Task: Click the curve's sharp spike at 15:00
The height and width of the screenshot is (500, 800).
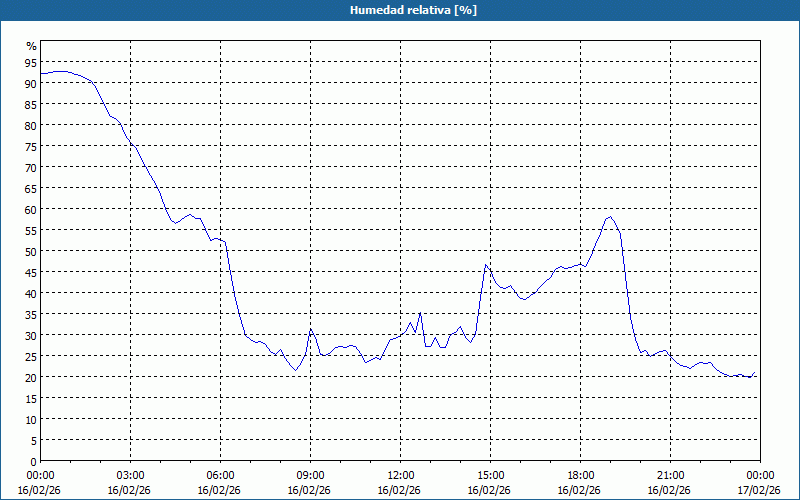Action: point(486,265)
